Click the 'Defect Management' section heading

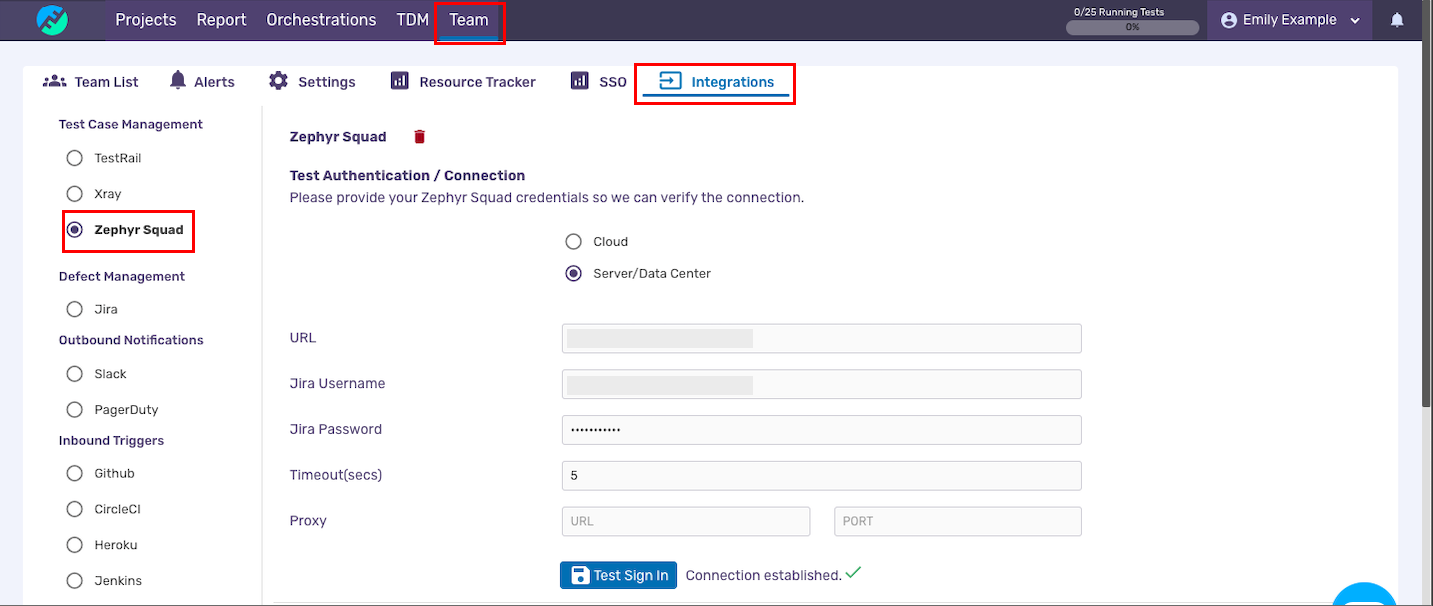122,277
